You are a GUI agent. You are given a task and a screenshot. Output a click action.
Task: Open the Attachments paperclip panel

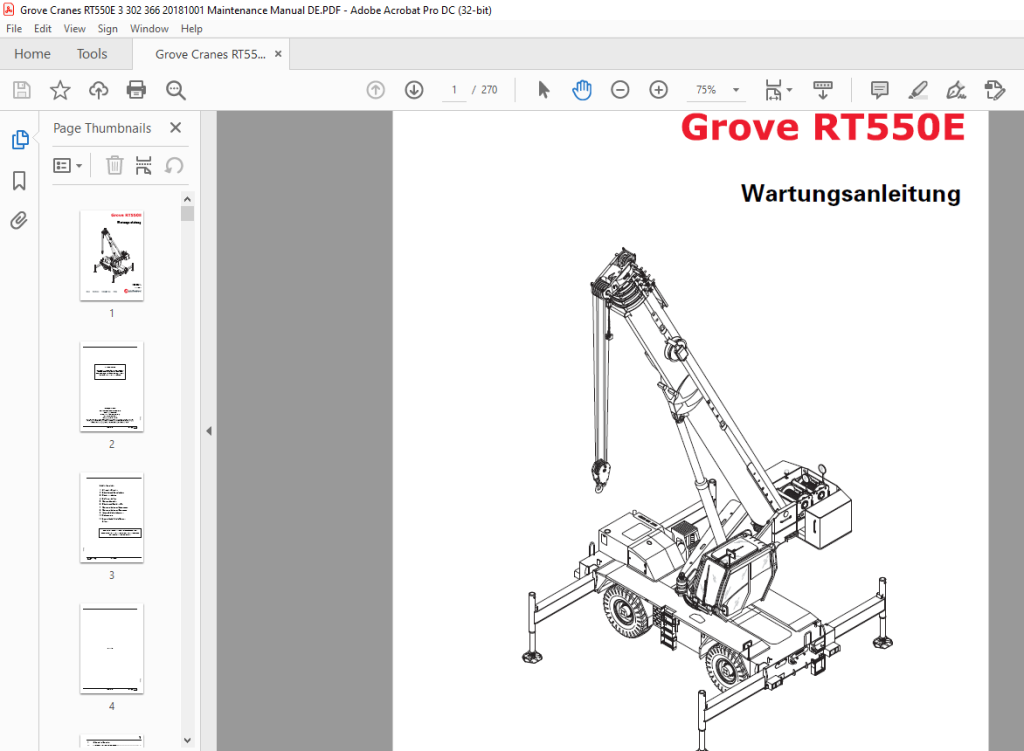coord(19,221)
